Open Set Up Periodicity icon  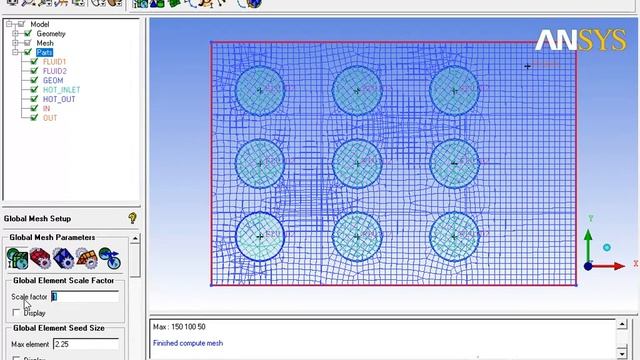click(109, 258)
